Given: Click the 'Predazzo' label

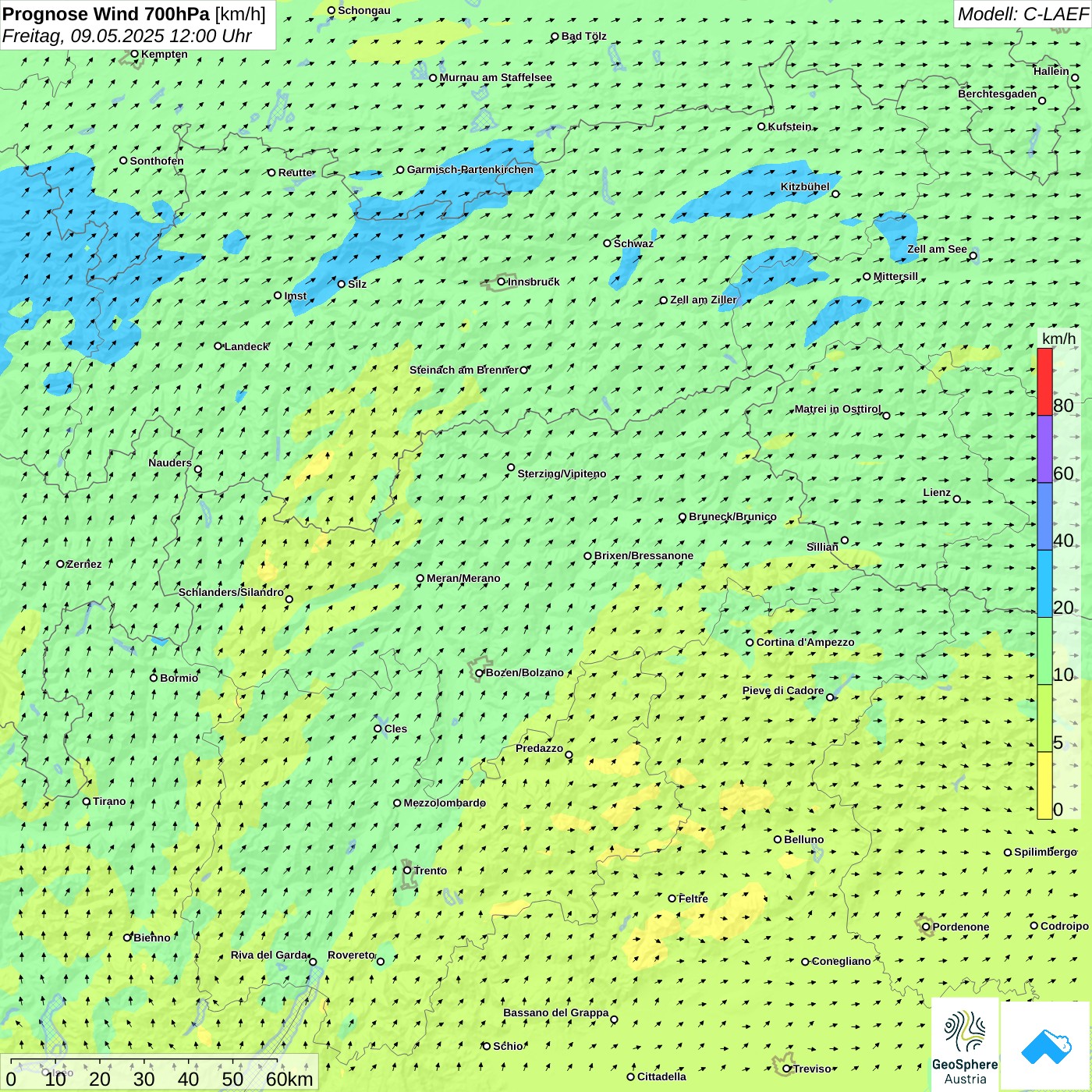Looking at the screenshot, I should (x=539, y=748).
